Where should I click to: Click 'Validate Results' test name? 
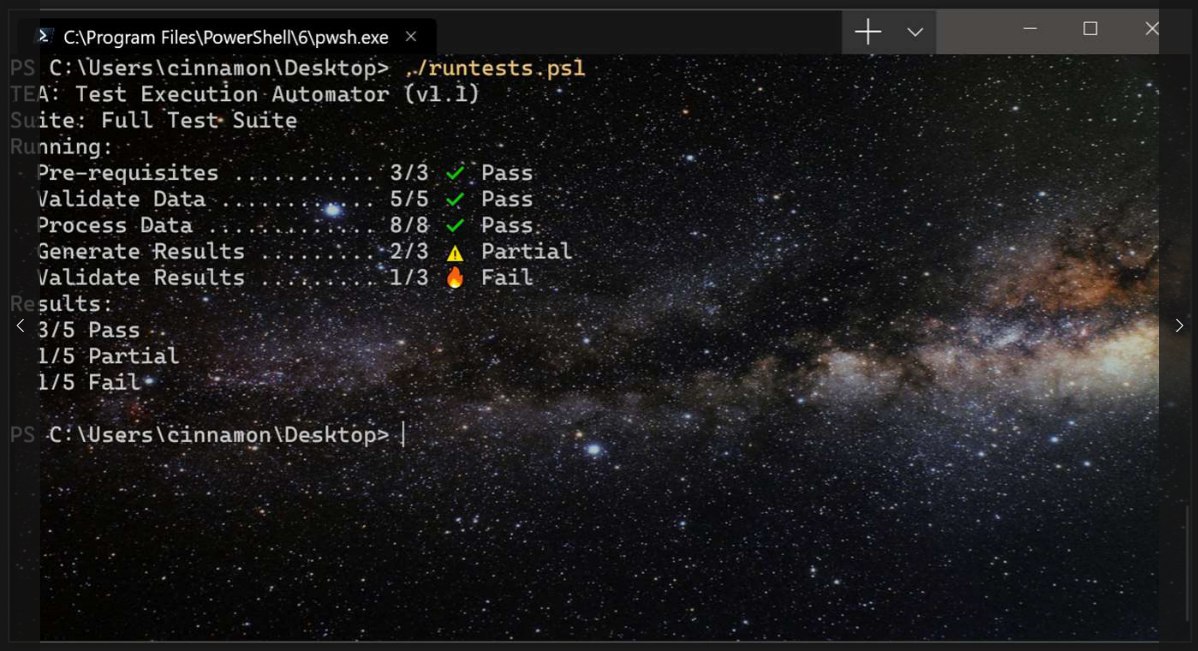[141, 277]
